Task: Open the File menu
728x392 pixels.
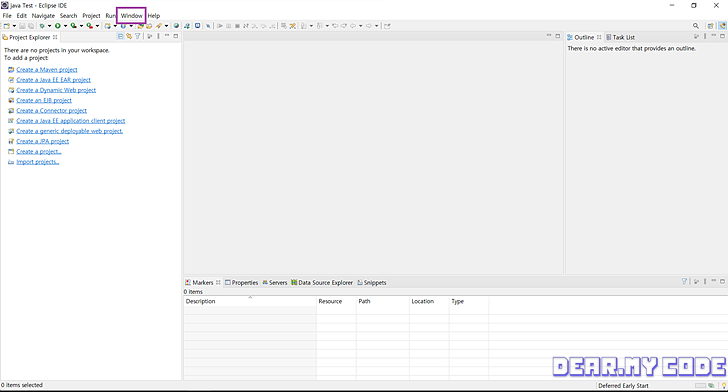Action: 7,16
